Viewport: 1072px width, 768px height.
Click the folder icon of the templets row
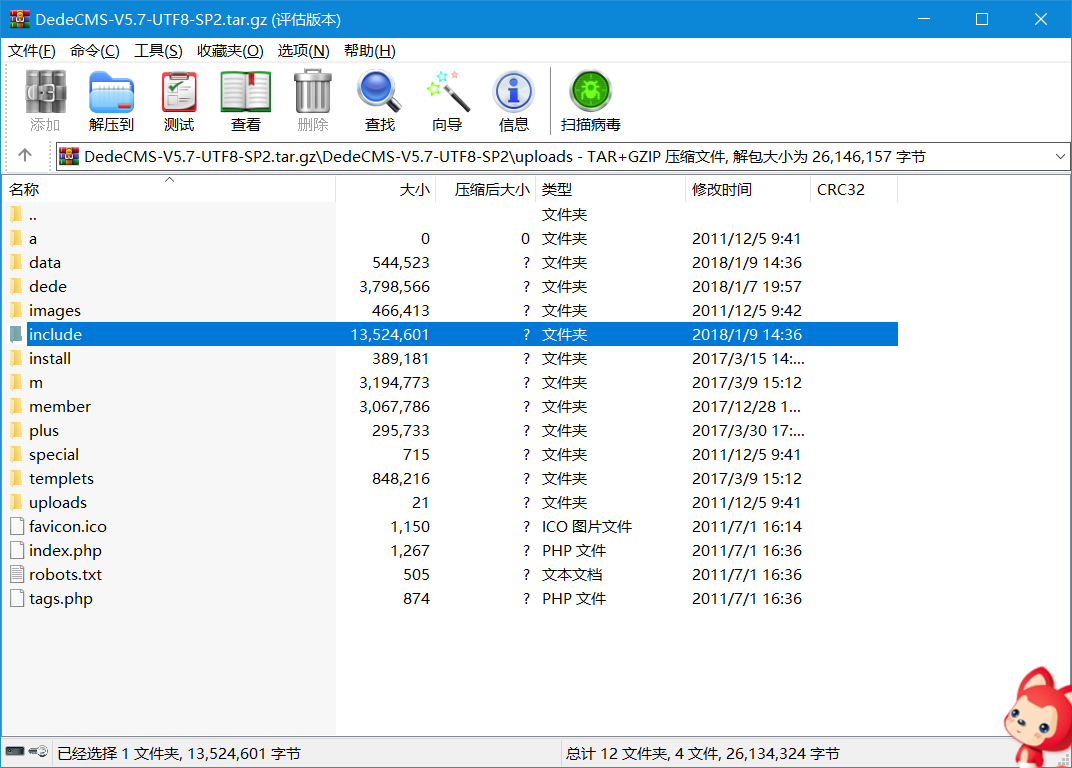point(16,478)
